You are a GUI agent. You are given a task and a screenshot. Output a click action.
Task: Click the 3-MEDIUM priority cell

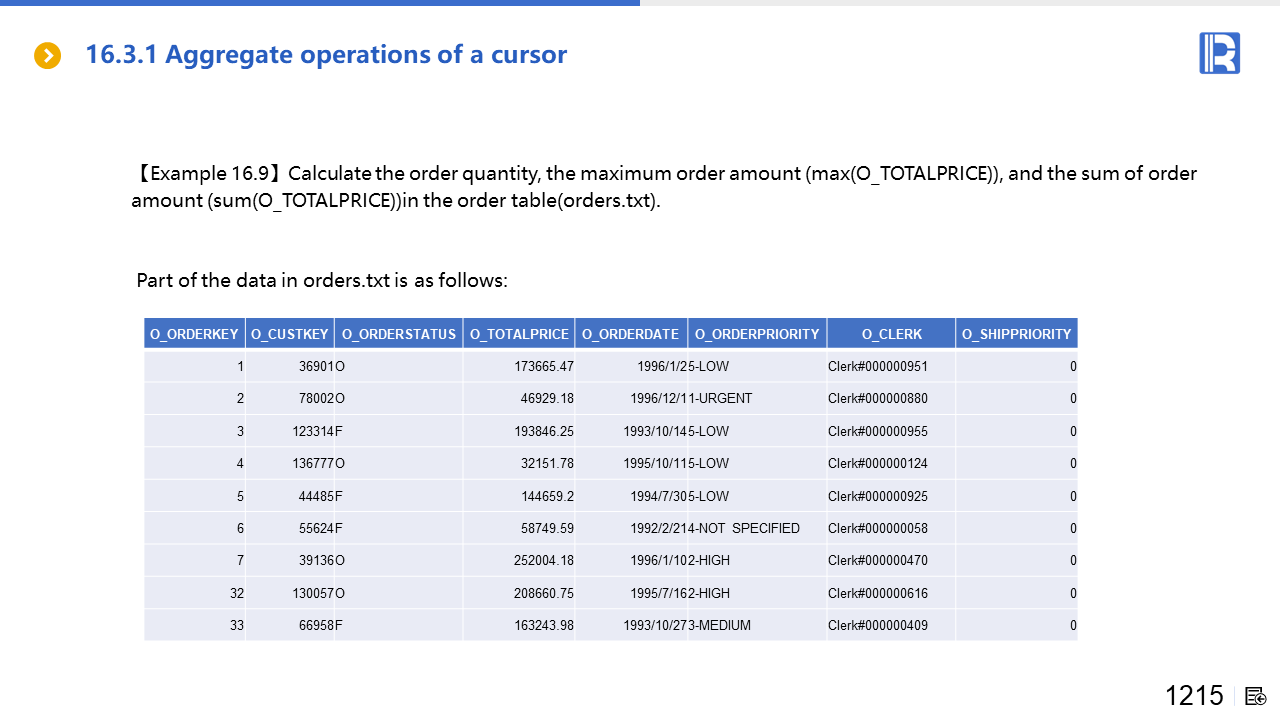720,626
